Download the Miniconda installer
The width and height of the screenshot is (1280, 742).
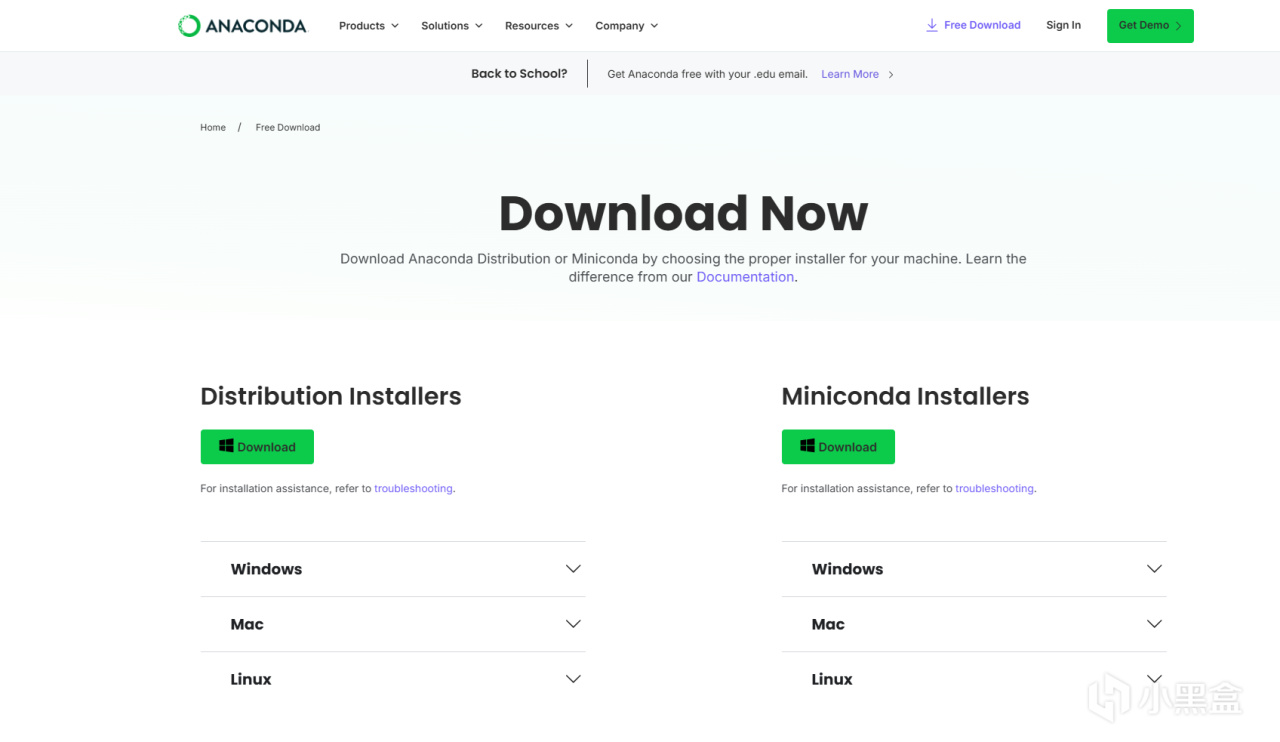[838, 447]
